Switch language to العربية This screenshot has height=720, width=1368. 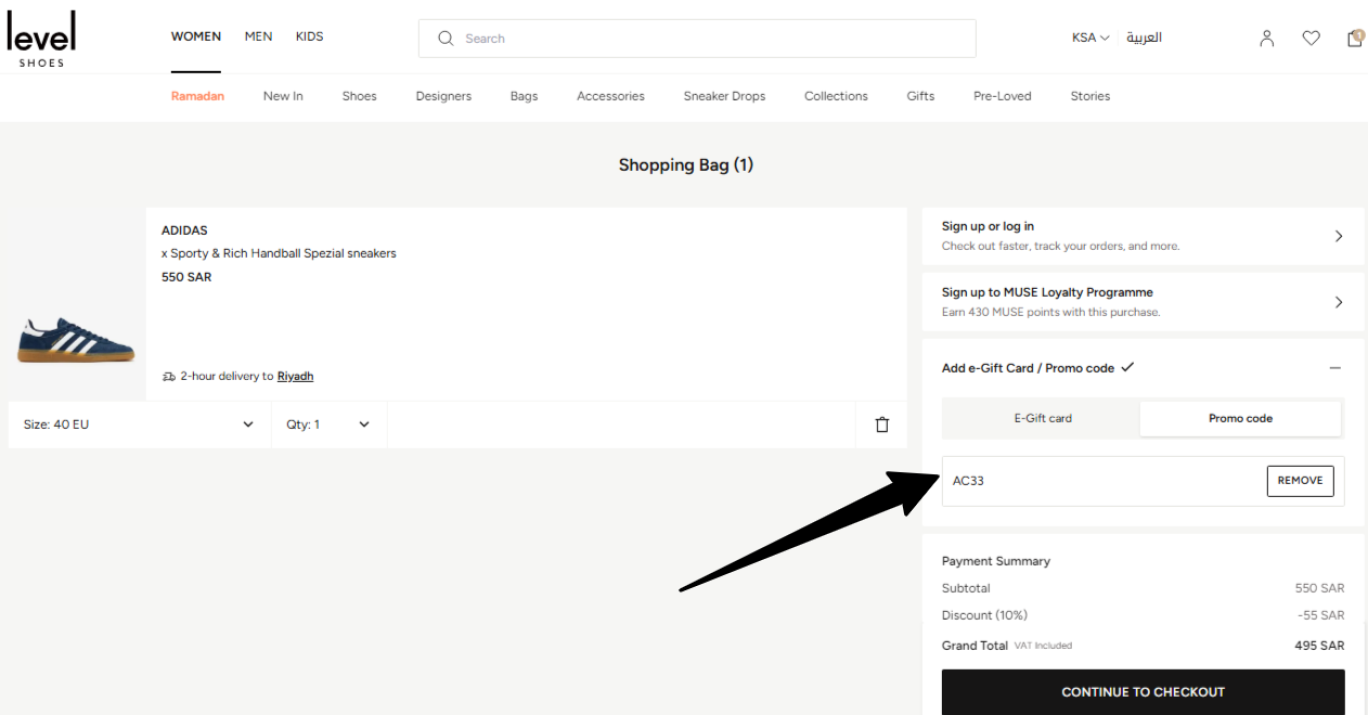coord(1144,38)
